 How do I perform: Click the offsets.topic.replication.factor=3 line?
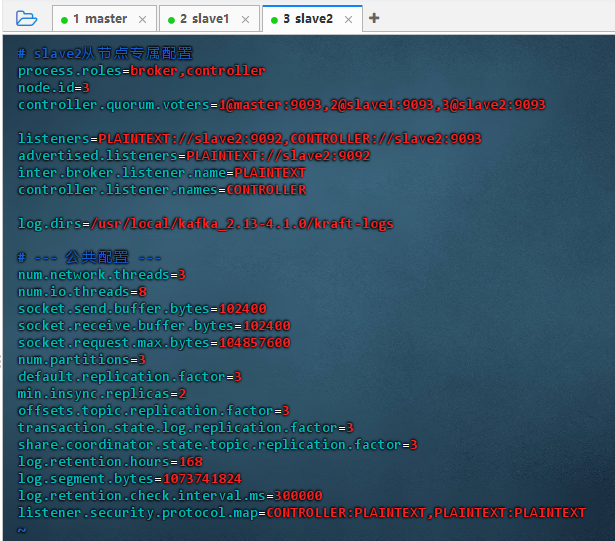pyautogui.click(x=154, y=411)
